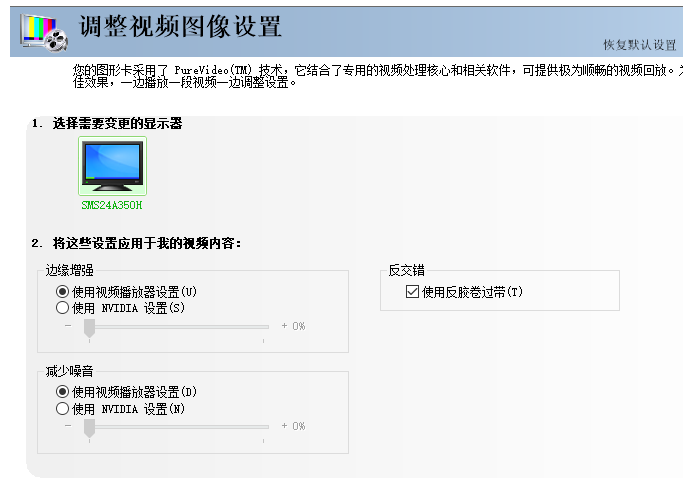Choose 使用 NVIDIA 设置(N) for noise reduction
The width and height of the screenshot is (692, 480).
63,408
